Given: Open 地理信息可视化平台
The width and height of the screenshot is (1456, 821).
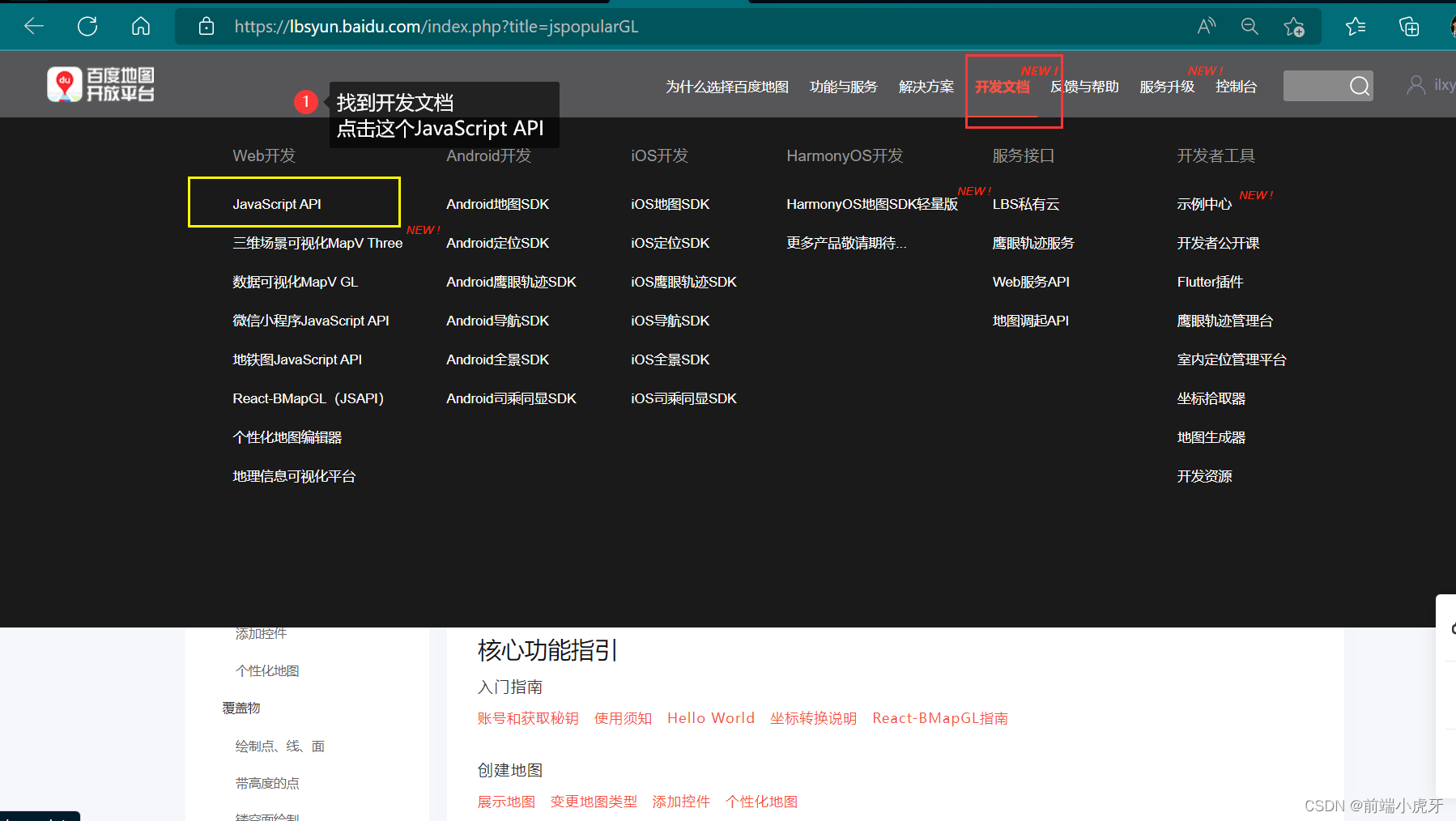Looking at the screenshot, I should pos(294,476).
